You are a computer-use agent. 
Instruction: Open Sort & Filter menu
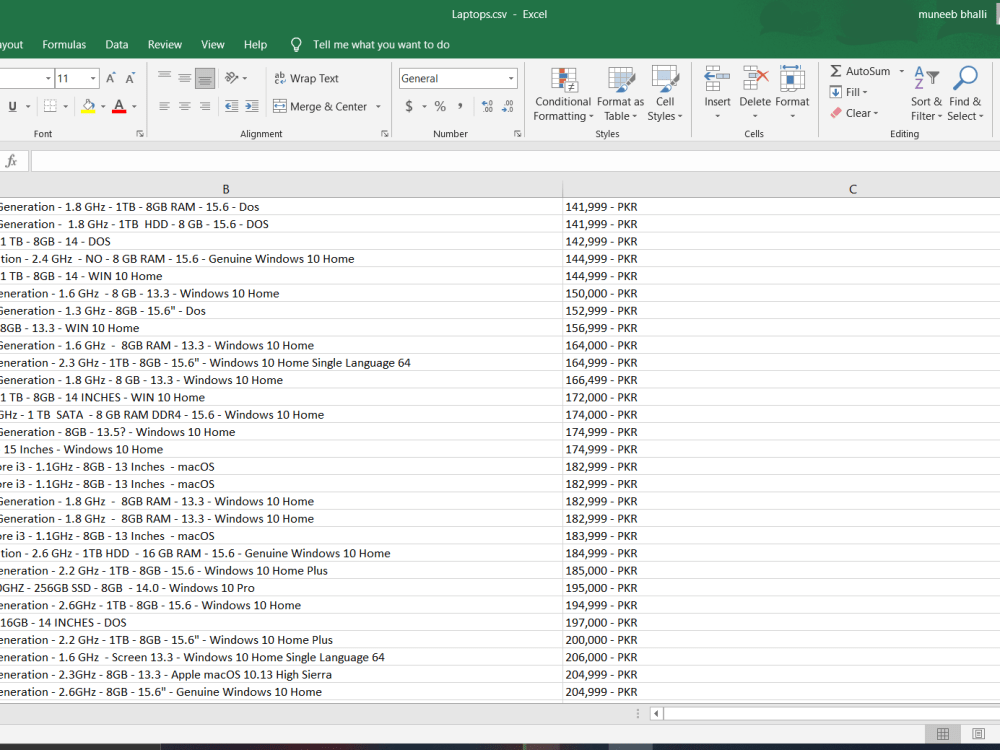coord(926,93)
